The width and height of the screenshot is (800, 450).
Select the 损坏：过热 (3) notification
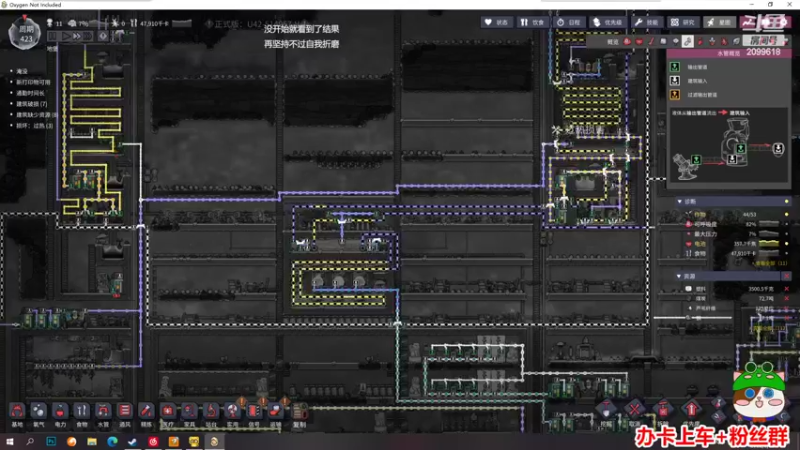35,126
